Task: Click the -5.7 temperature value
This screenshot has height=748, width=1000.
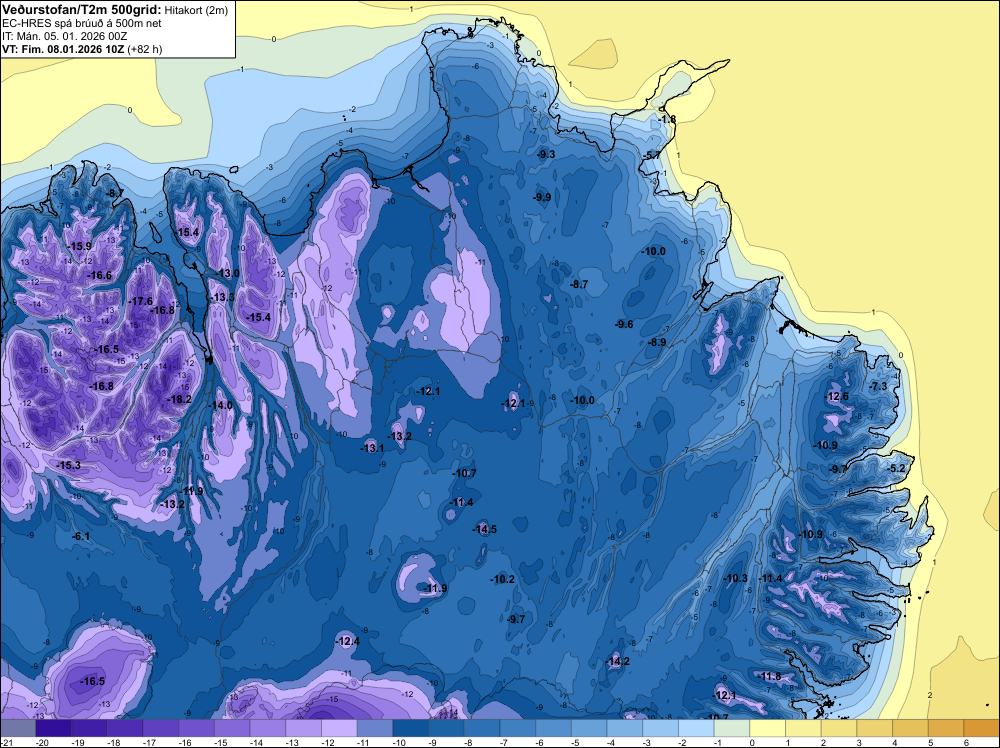Action: [651, 156]
